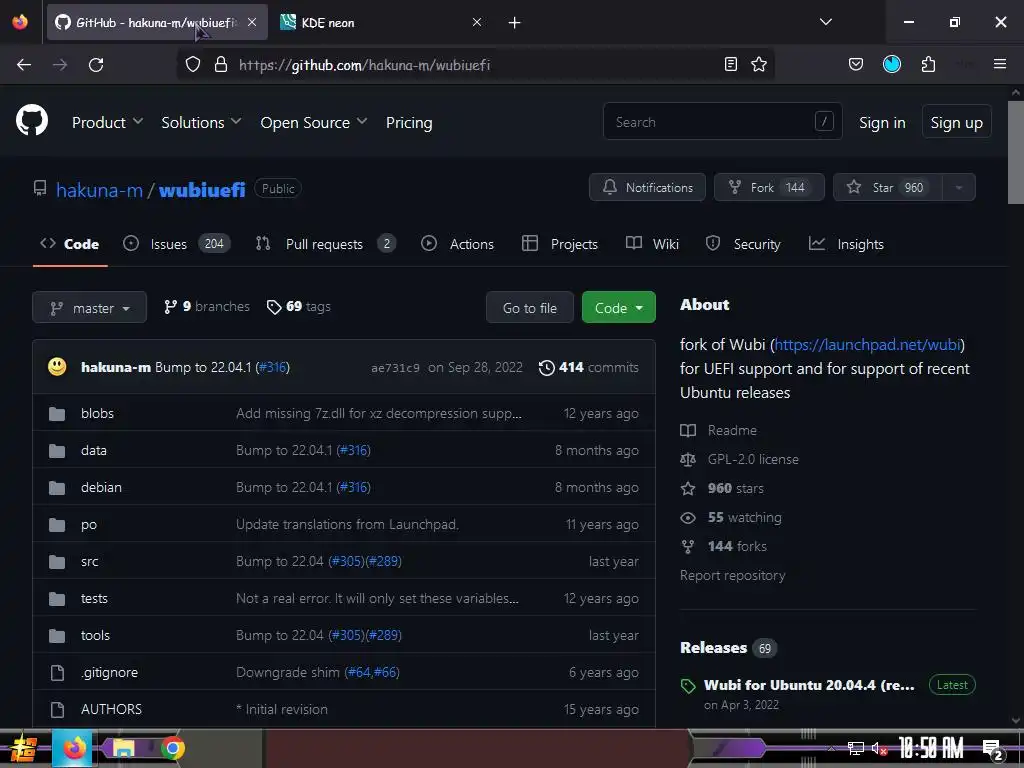Open Chrome from the taskbar
Screen dimensions: 1024x768
pyautogui.click(x=173, y=748)
